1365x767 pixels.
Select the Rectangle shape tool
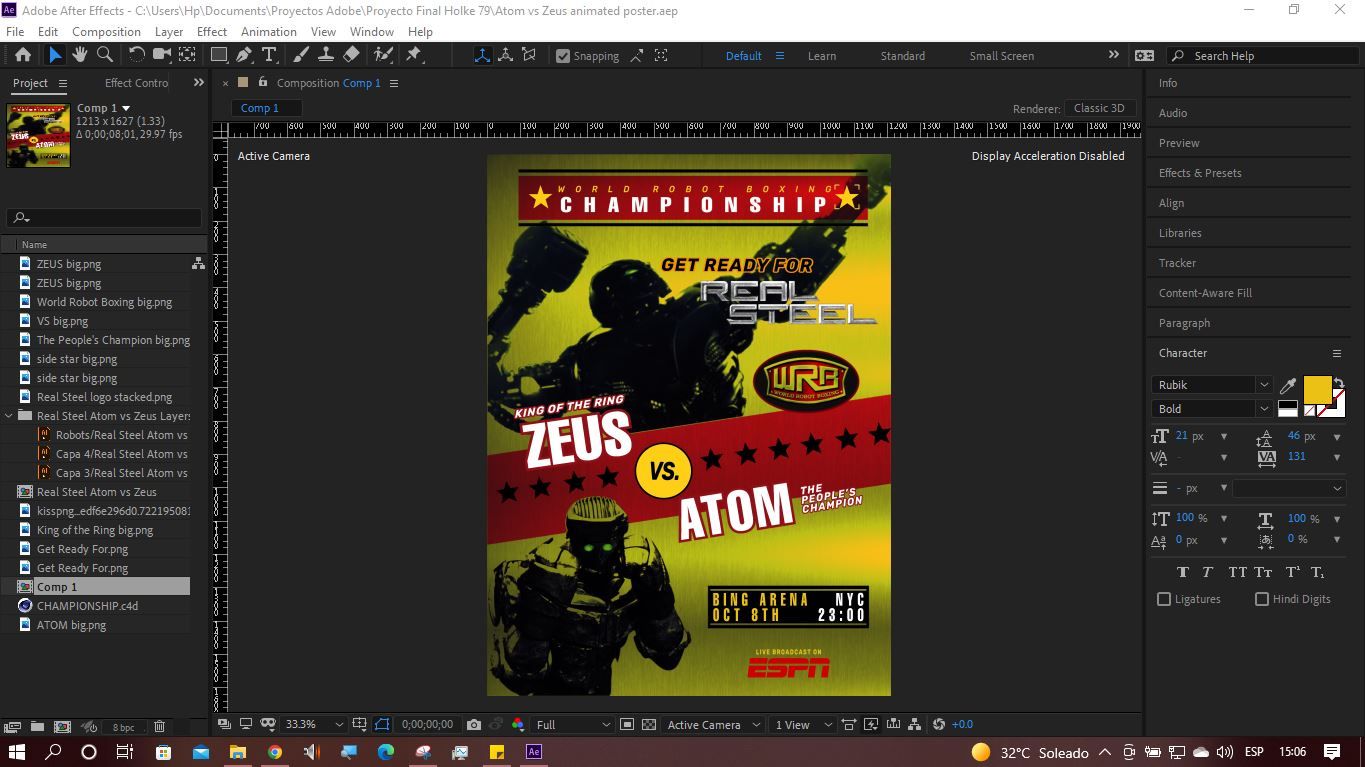pos(219,56)
